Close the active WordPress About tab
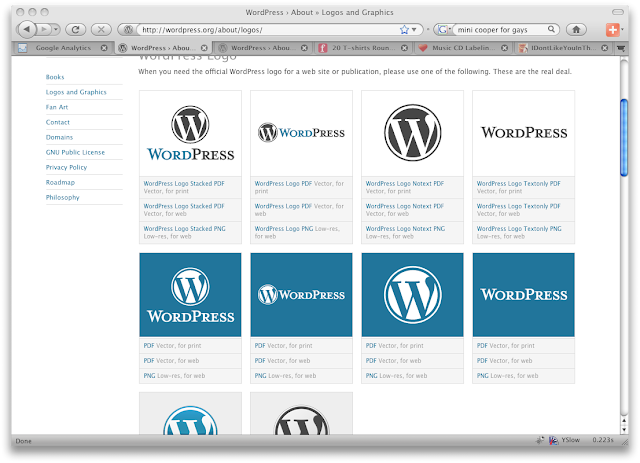The height and width of the screenshot is (463, 640). [204, 48]
